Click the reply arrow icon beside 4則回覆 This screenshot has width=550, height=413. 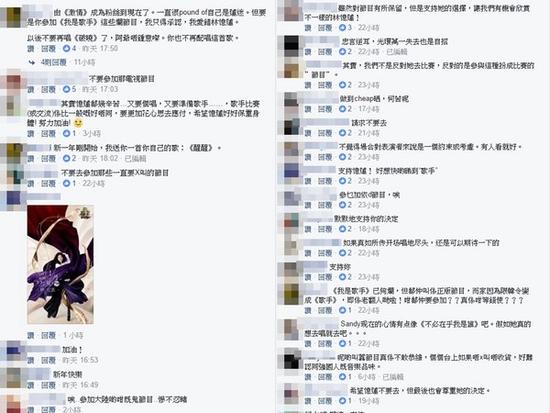coord(32,62)
